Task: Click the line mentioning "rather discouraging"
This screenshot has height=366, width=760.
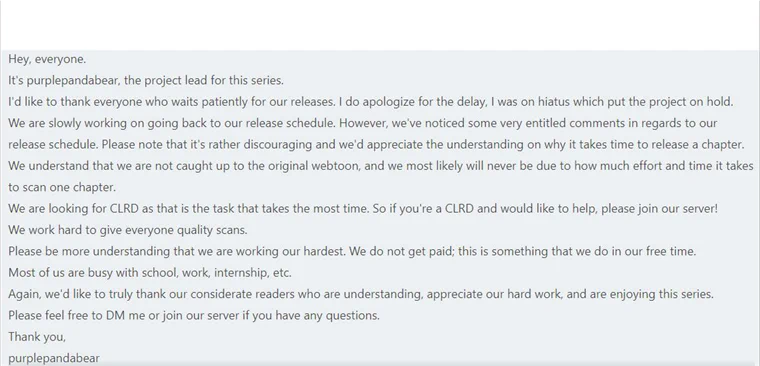Action: coord(376,144)
